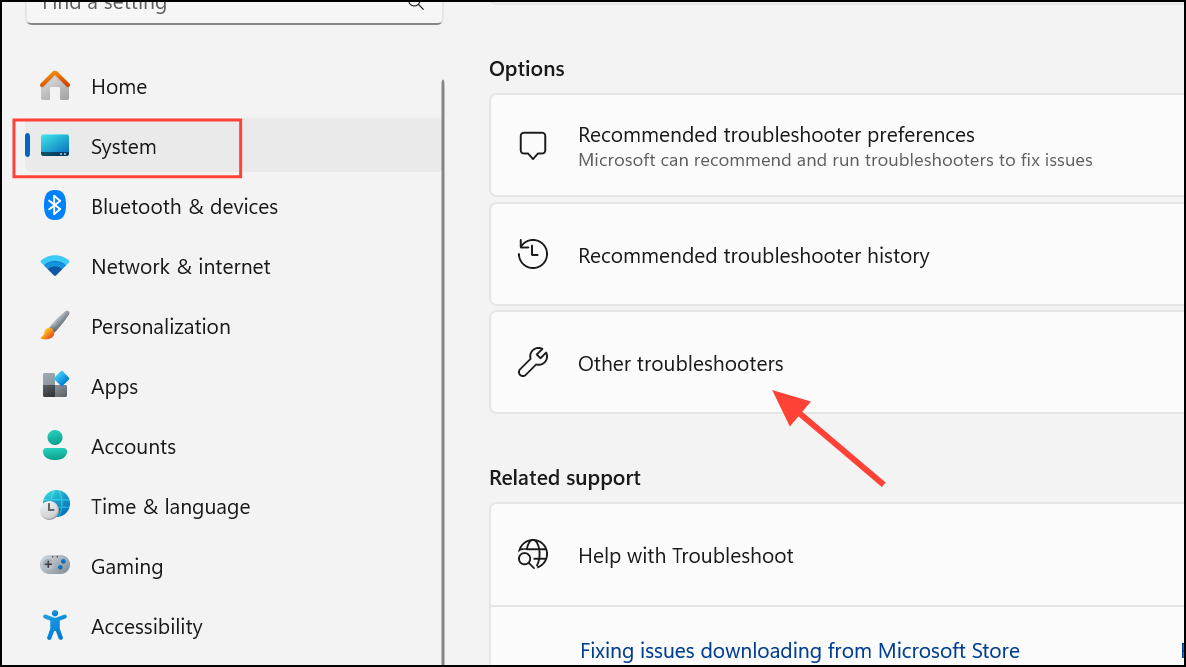
Task: Expand Help with Troubleshoot section
Action: [686, 556]
